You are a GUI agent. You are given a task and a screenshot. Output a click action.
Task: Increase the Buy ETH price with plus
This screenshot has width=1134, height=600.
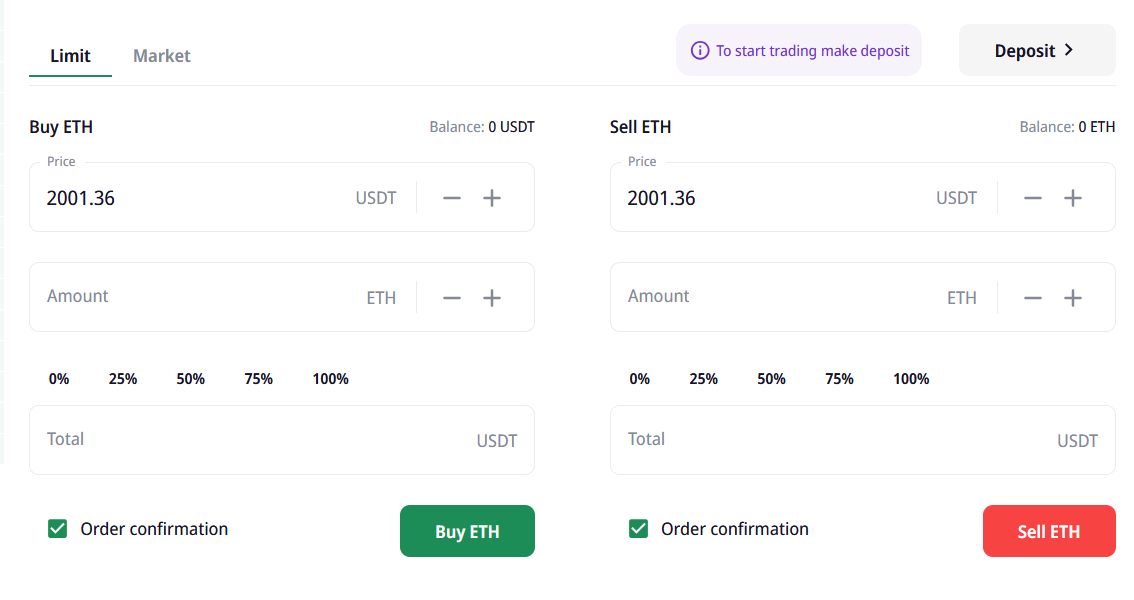click(x=492, y=198)
